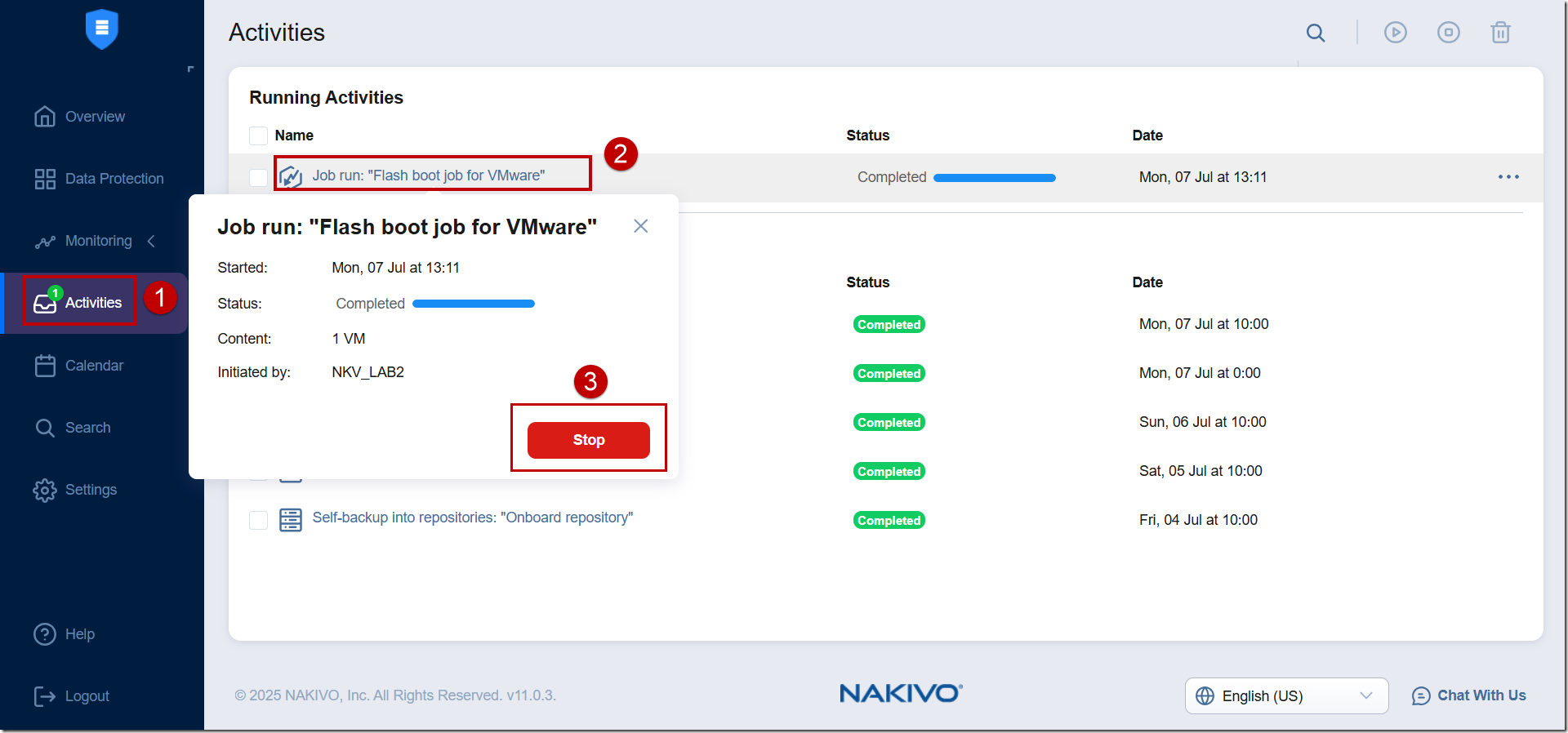Viewport: 1568px width, 733px height.
Task: Click the Calendar sidebar icon
Action: pos(45,366)
